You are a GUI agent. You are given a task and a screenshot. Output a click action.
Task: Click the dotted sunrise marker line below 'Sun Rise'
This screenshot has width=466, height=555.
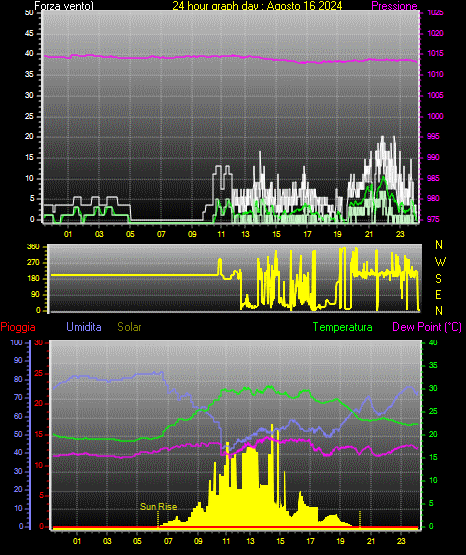(158, 519)
